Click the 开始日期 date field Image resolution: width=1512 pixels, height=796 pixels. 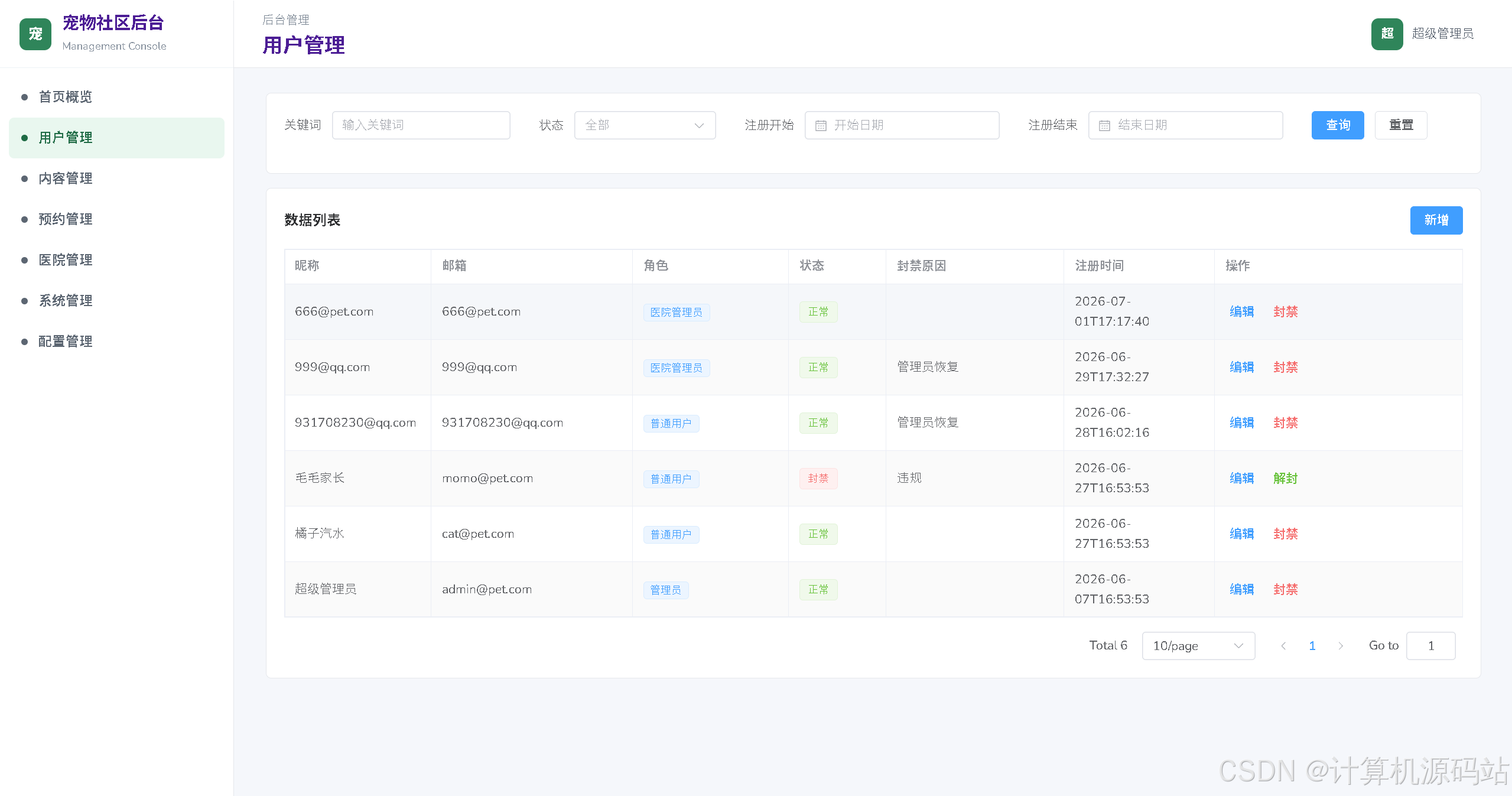tap(902, 125)
